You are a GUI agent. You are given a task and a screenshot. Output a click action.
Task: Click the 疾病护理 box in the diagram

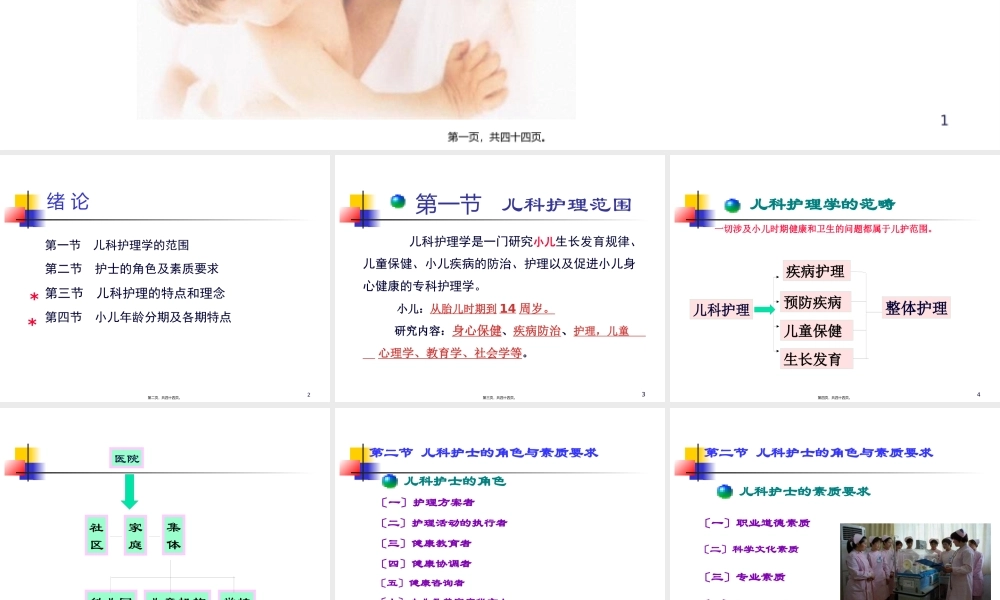(x=815, y=271)
